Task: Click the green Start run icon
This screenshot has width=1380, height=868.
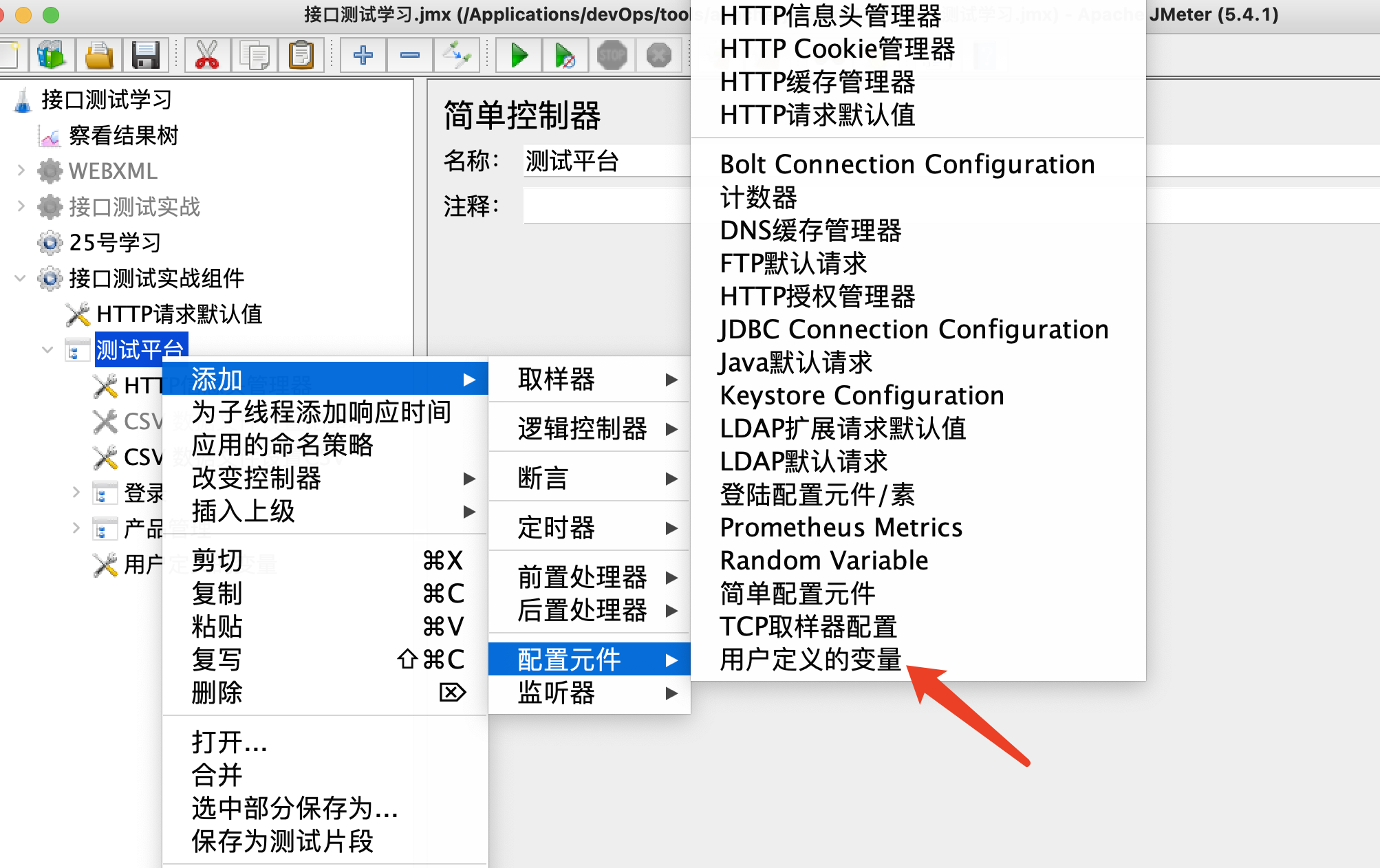Action: click(519, 55)
